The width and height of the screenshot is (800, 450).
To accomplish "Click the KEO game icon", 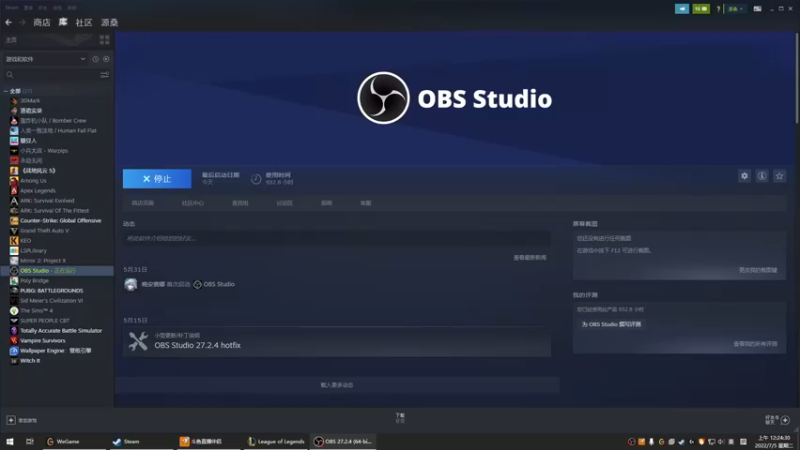I will (x=14, y=240).
